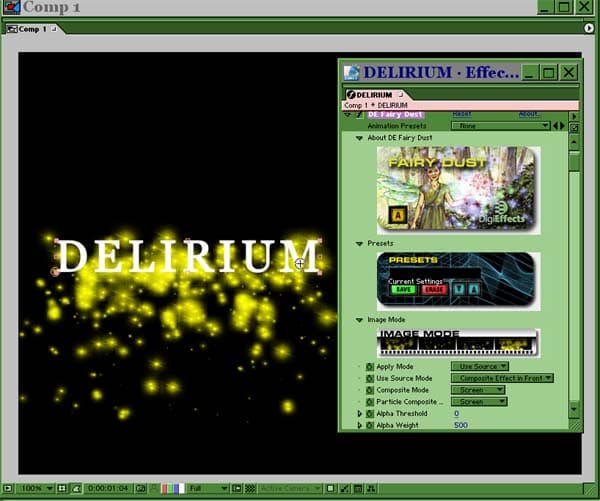Click the take snapshot camera icon

click(141, 488)
